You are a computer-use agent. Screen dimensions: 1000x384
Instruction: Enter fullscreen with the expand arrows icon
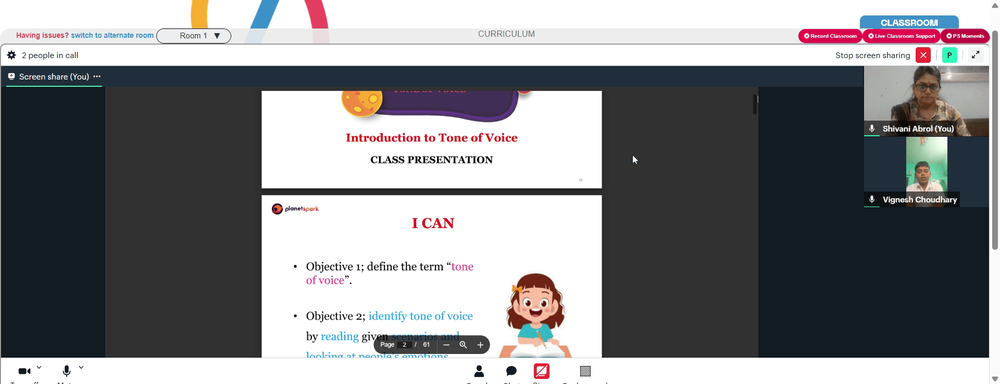coord(976,55)
